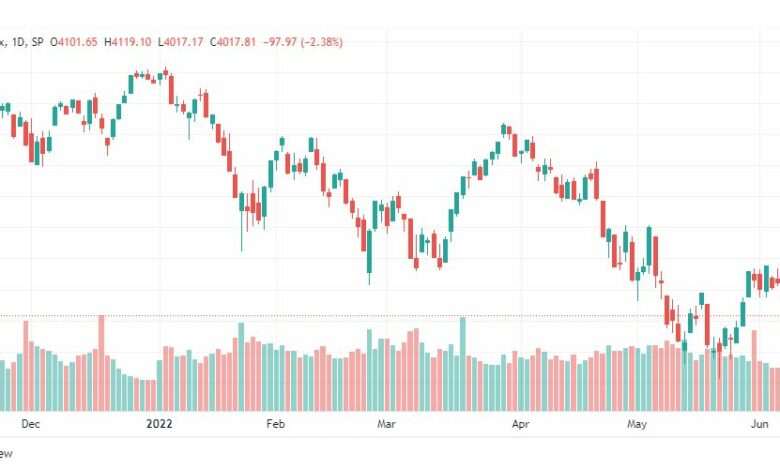The width and height of the screenshot is (780, 470).
Task: Select the "Mar" month label on the time axis
Action: (387, 424)
